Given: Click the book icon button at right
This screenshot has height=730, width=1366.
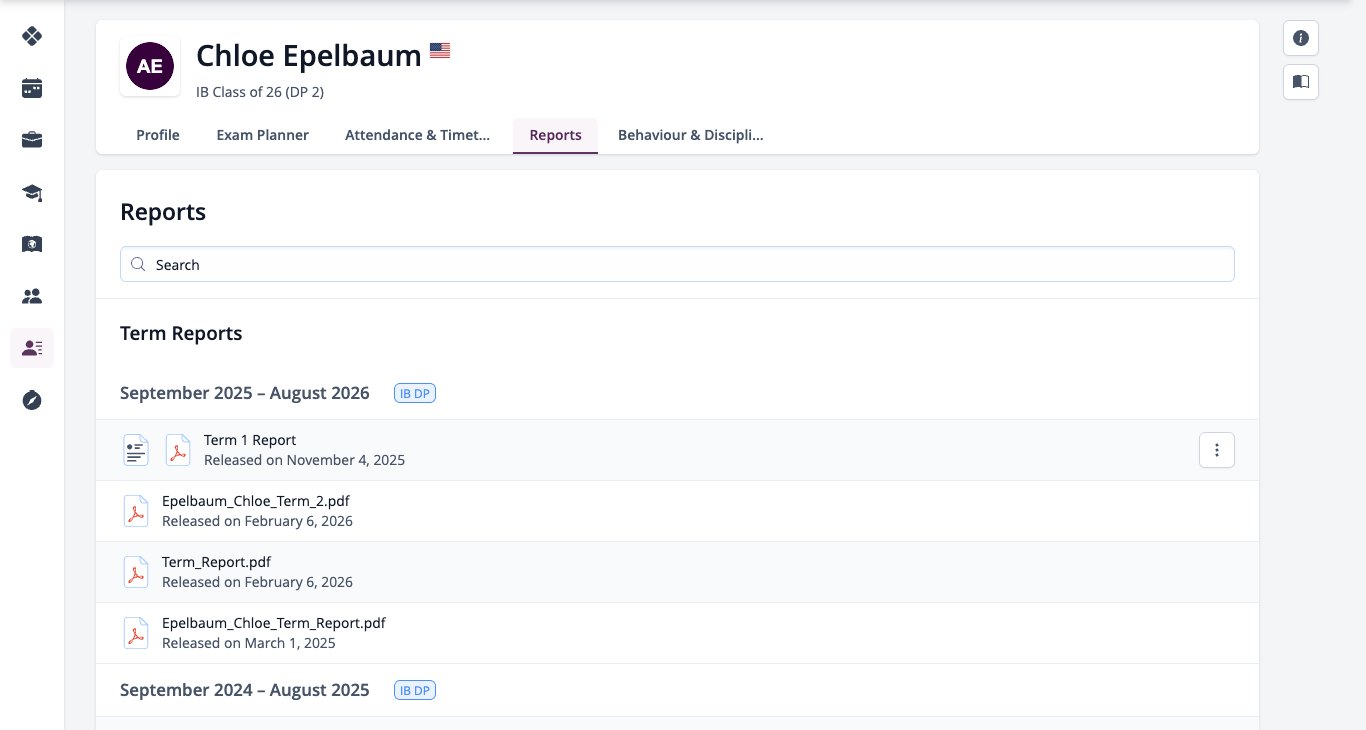Looking at the screenshot, I should pyautogui.click(x=1301, y=82).
